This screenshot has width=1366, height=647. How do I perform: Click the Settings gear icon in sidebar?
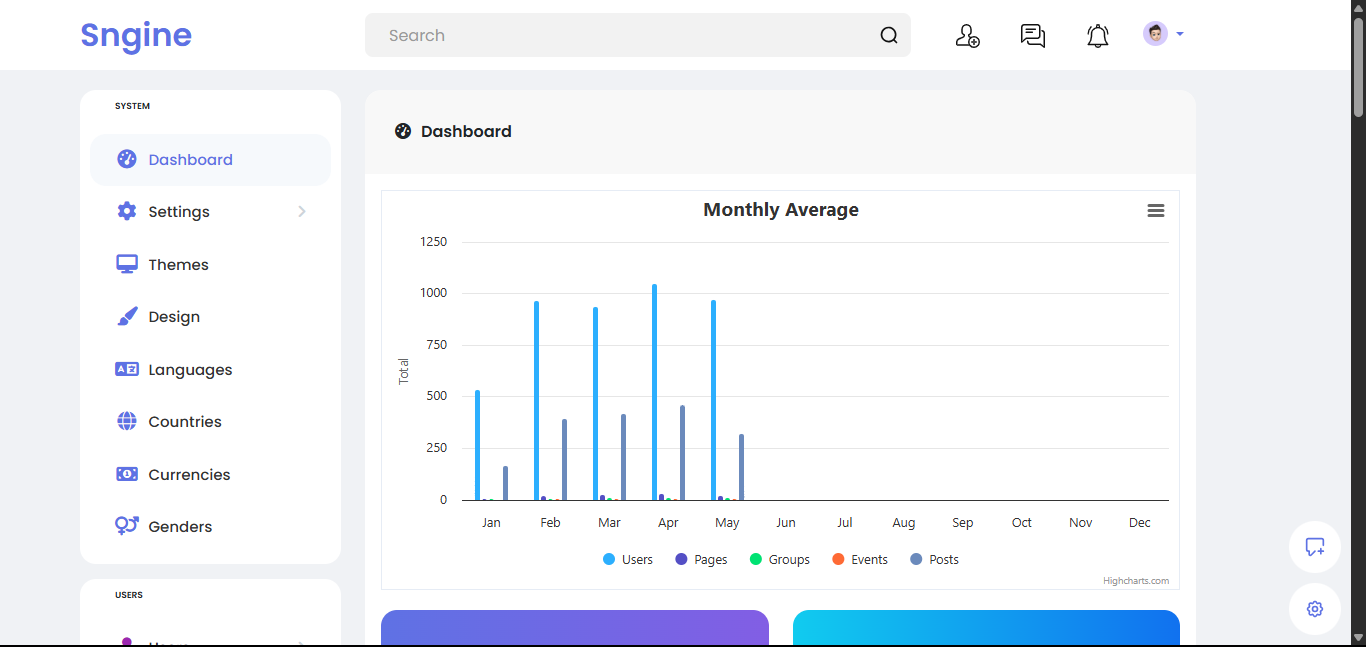coord(127,211)
